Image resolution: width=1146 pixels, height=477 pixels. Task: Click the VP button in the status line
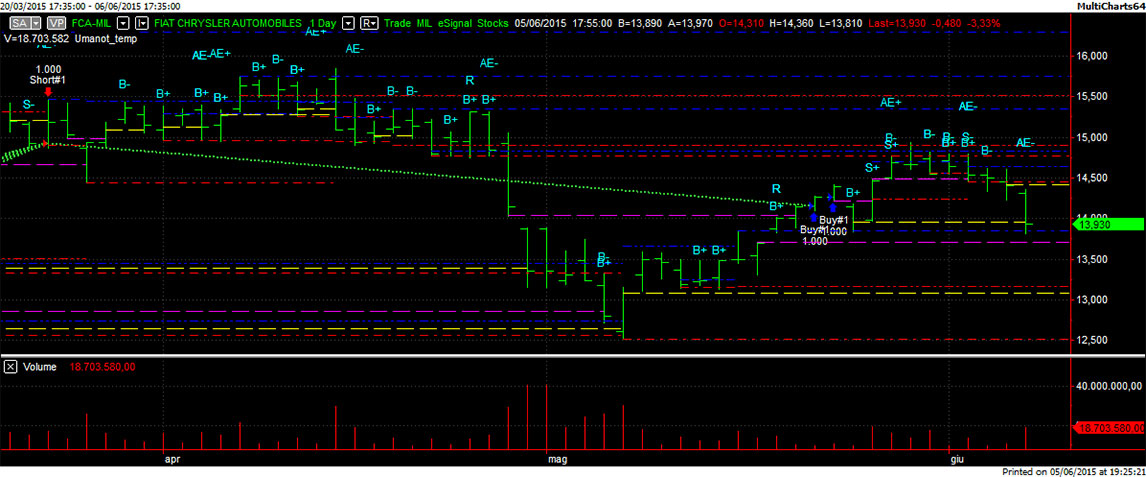(55, 22)
